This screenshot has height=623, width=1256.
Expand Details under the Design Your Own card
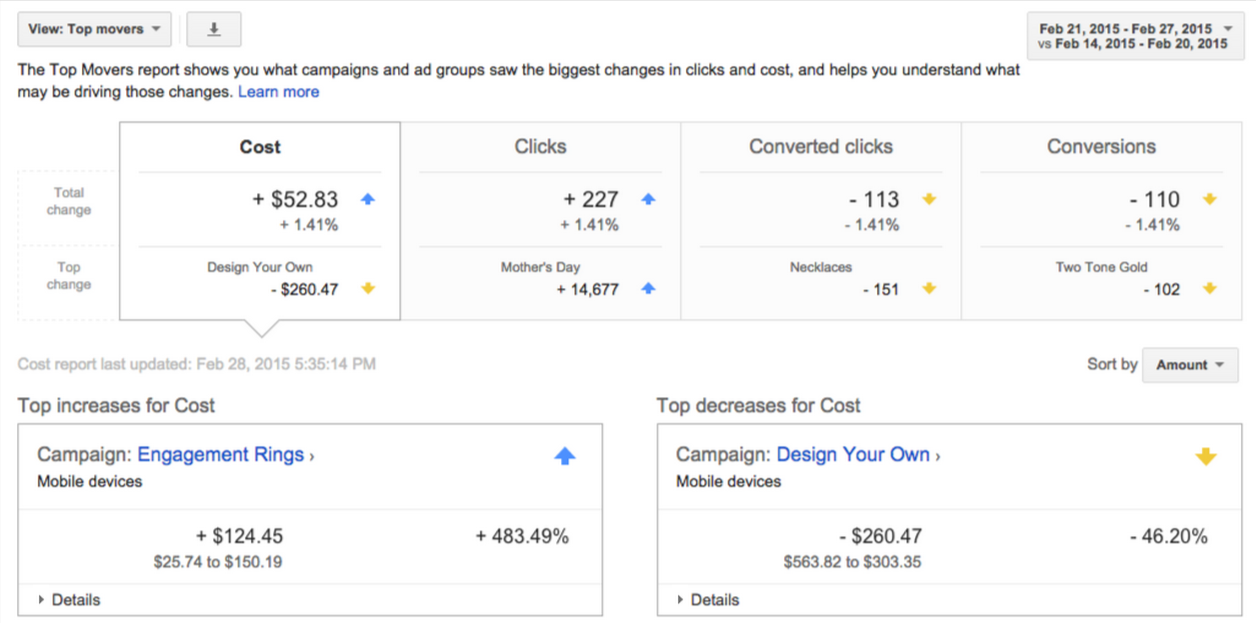(708, 600)
